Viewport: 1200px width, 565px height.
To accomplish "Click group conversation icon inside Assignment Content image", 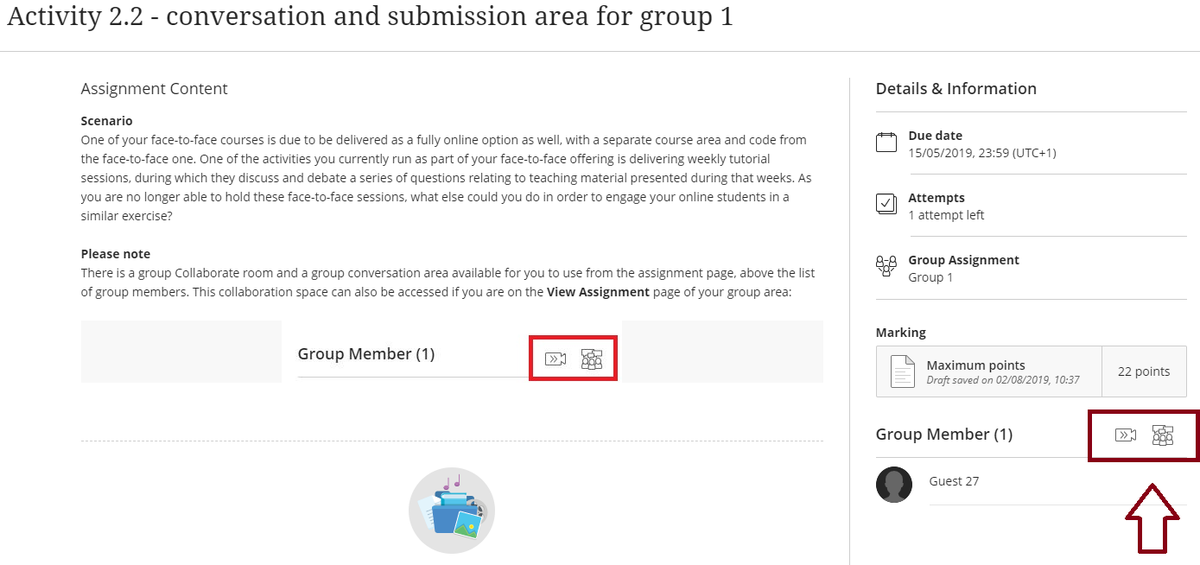I will [x=591, y=358].
